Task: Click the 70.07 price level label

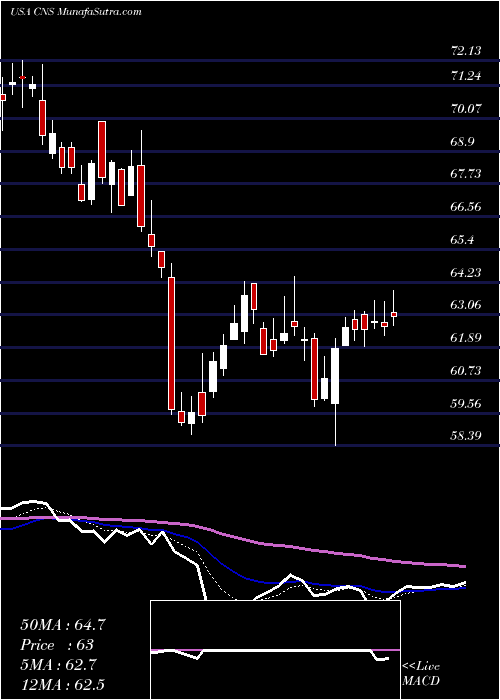Action: click(x=466, y=108)
